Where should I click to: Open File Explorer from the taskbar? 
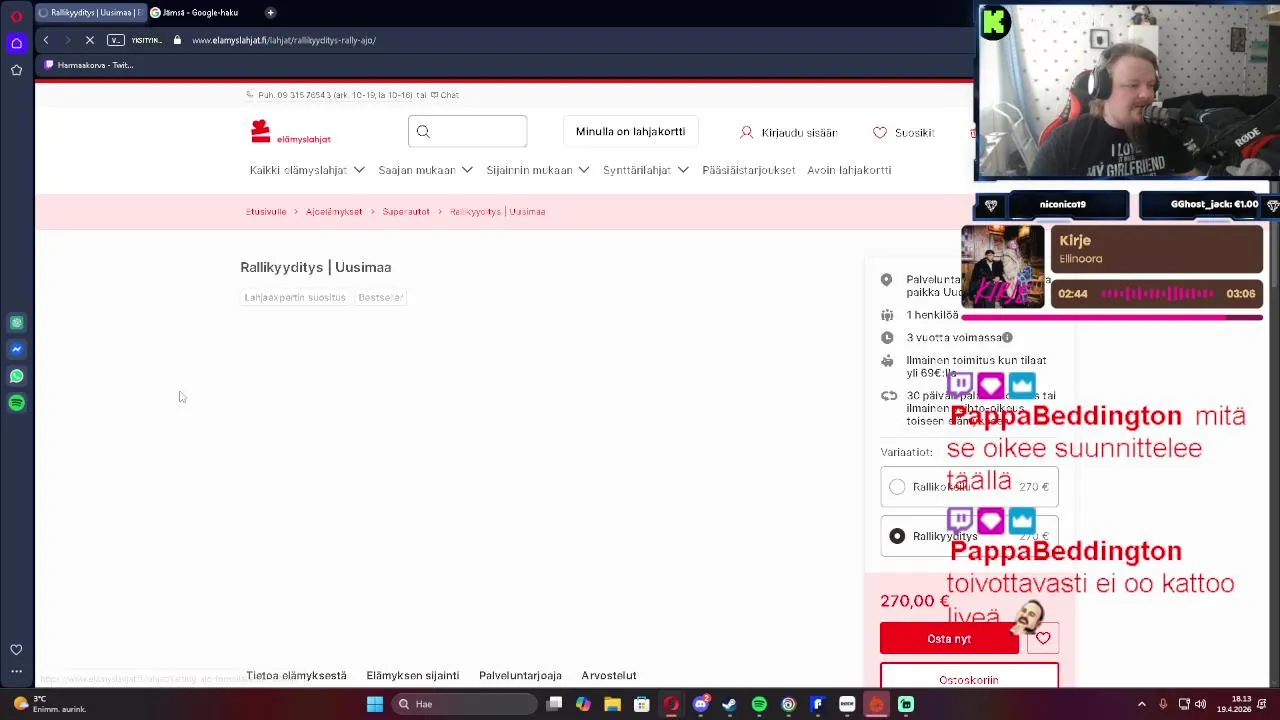tap(612, 704)
